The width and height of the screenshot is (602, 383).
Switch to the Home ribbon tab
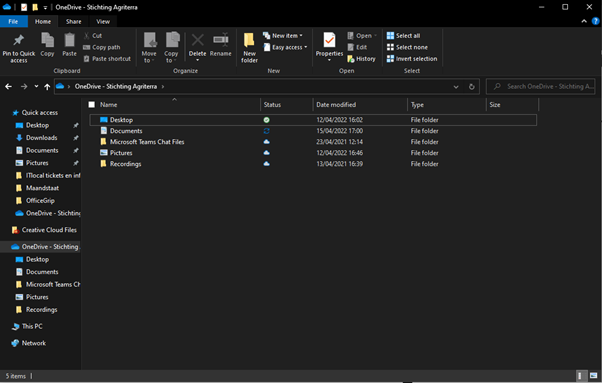pyautogui.click(x=43, y=21)
